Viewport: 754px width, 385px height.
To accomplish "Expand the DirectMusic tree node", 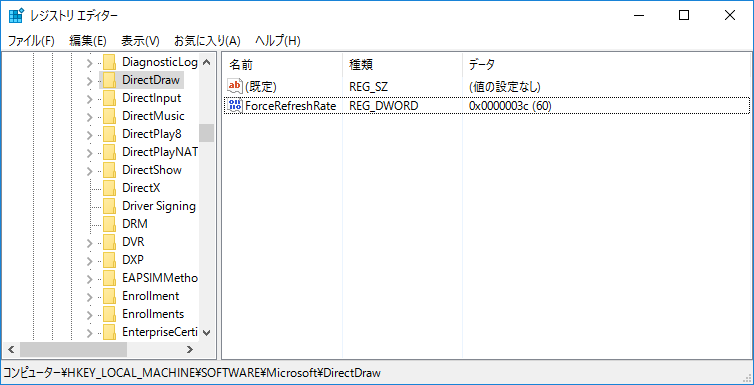I will point(89,117).
